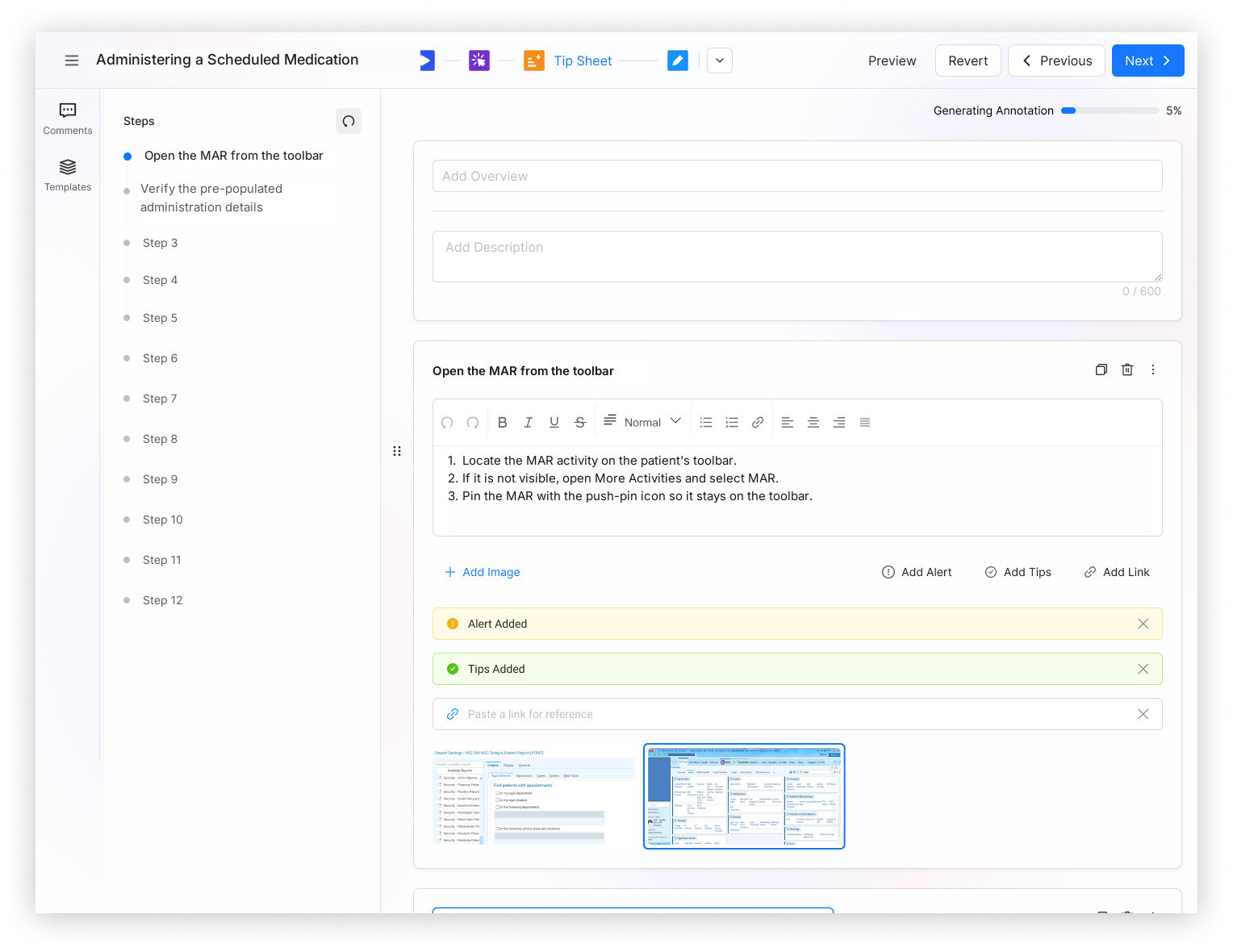The height and width of the screenshot is (952, 1233).
Task: Open step more options menu
Action: [x=1153, y=370]
